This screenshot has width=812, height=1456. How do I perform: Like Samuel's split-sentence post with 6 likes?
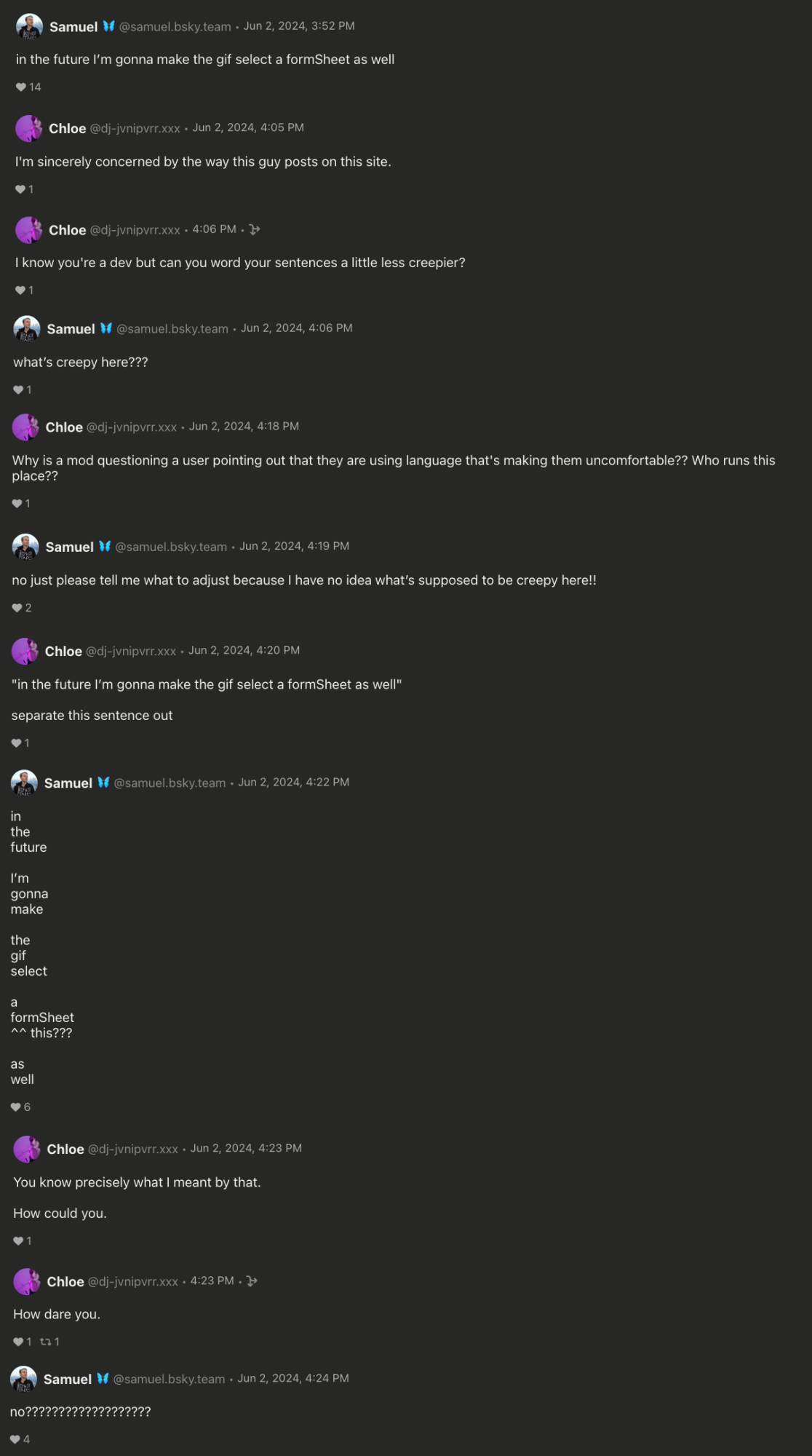point(16,1107)
